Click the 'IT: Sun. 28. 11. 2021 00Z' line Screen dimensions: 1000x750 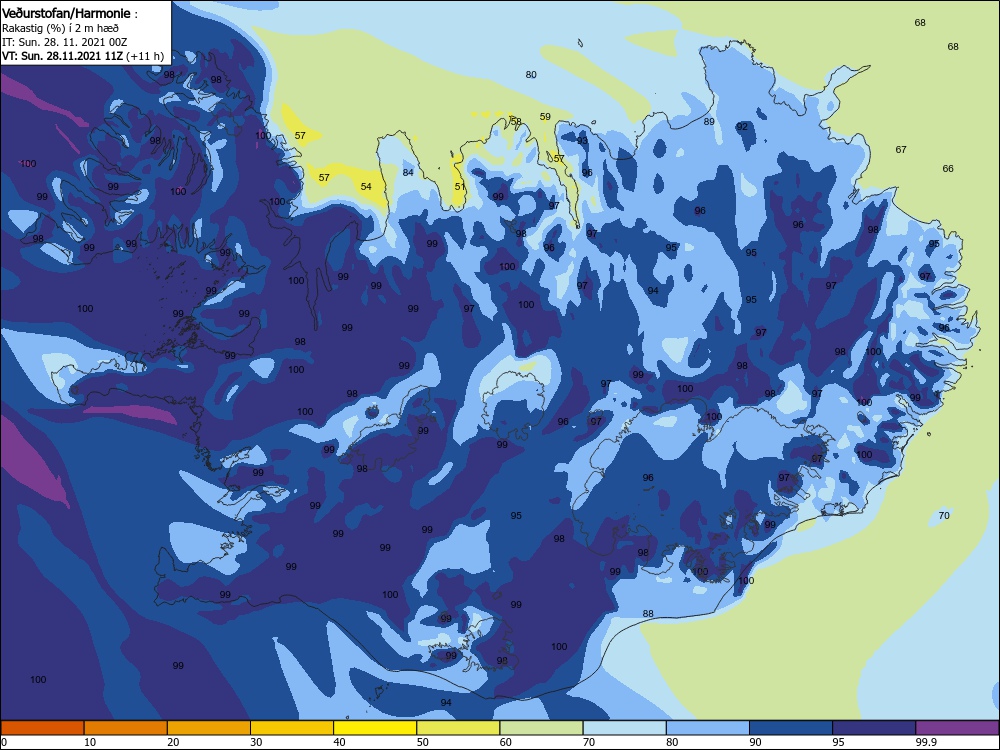pyautogui.click(x=64, y=42)
